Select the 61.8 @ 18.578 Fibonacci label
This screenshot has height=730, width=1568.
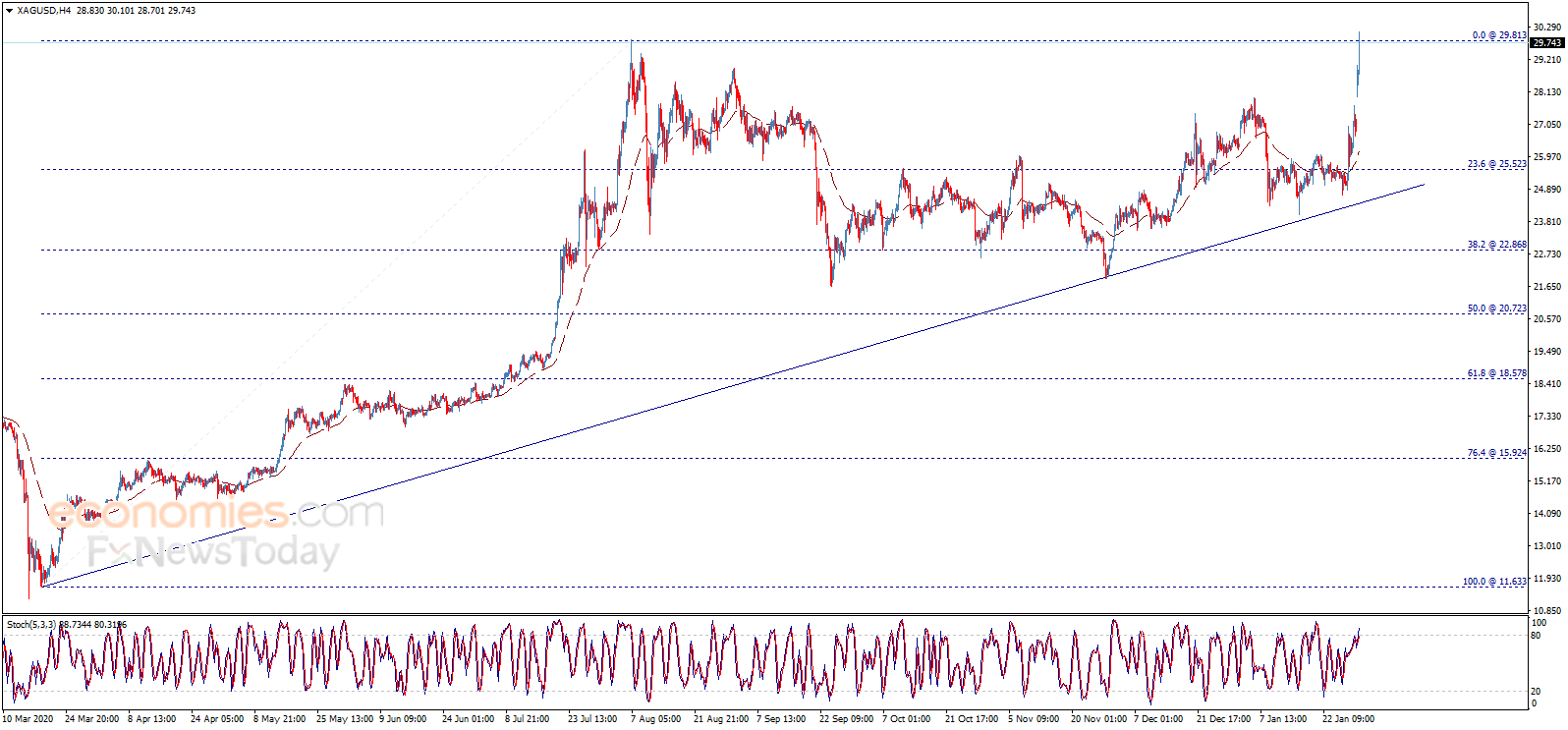pos(1496,373)
